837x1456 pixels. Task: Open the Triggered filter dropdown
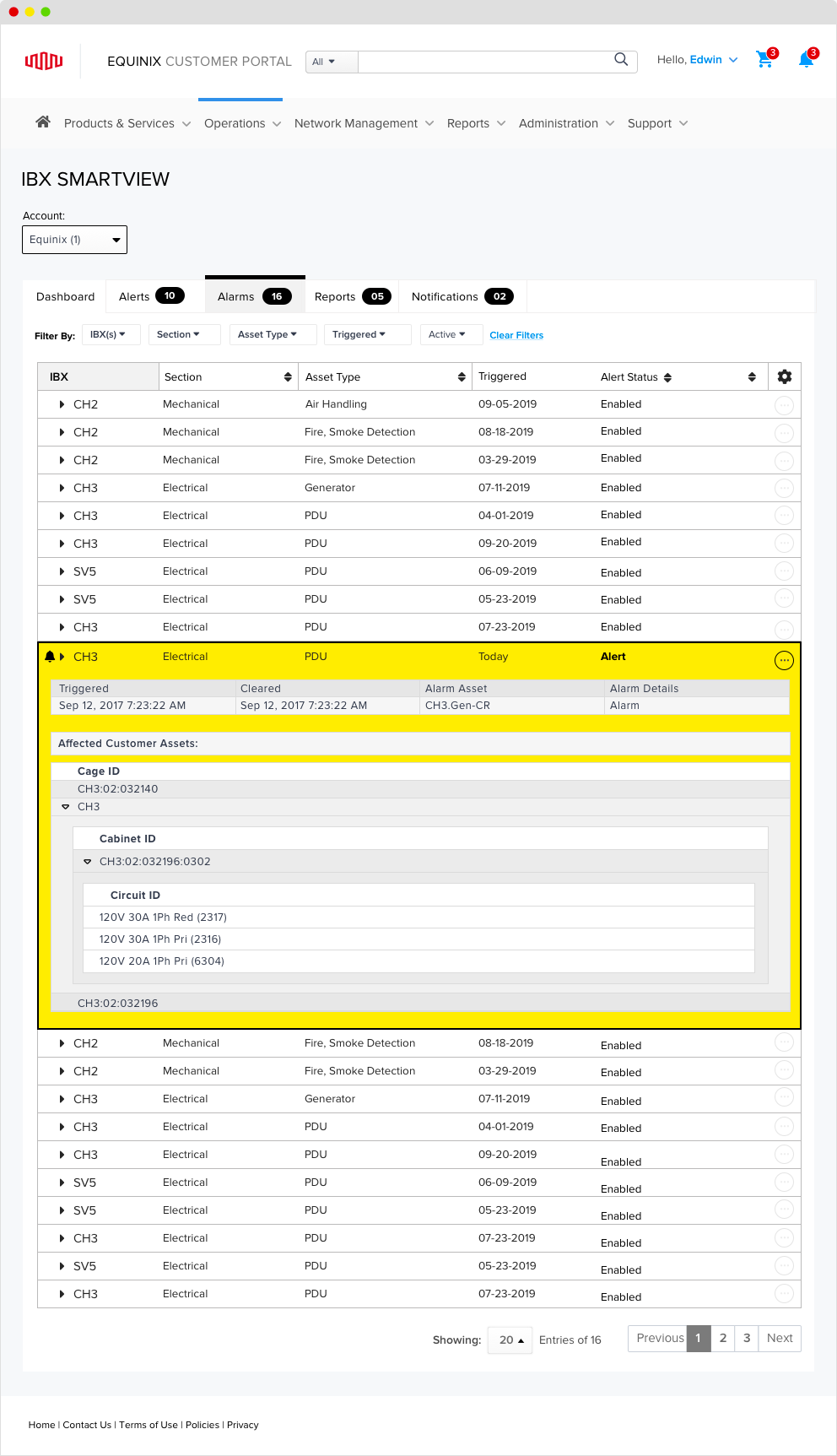[367, 334]
